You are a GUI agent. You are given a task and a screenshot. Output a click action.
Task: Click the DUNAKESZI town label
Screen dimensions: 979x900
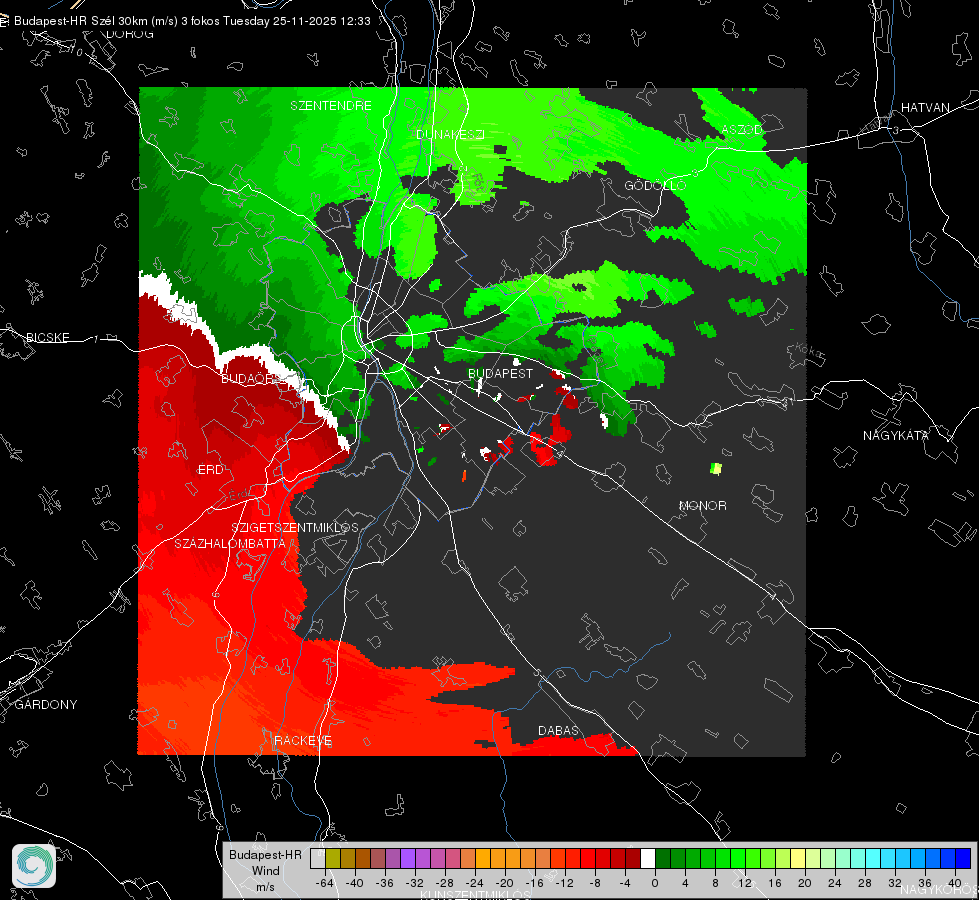[x=450, y=134]
